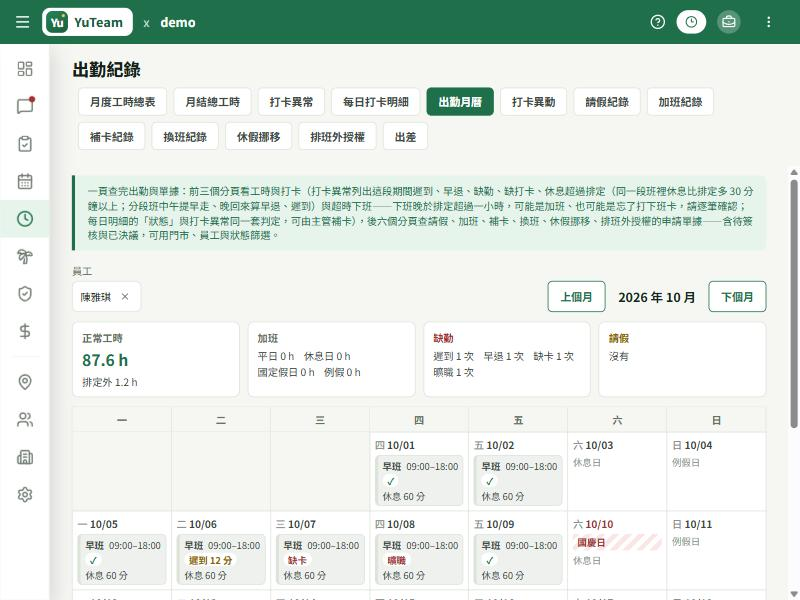This screenshot has width=800, height=600.
Task: Open the 10/02 早班 shift card
Action: (518, 481)
